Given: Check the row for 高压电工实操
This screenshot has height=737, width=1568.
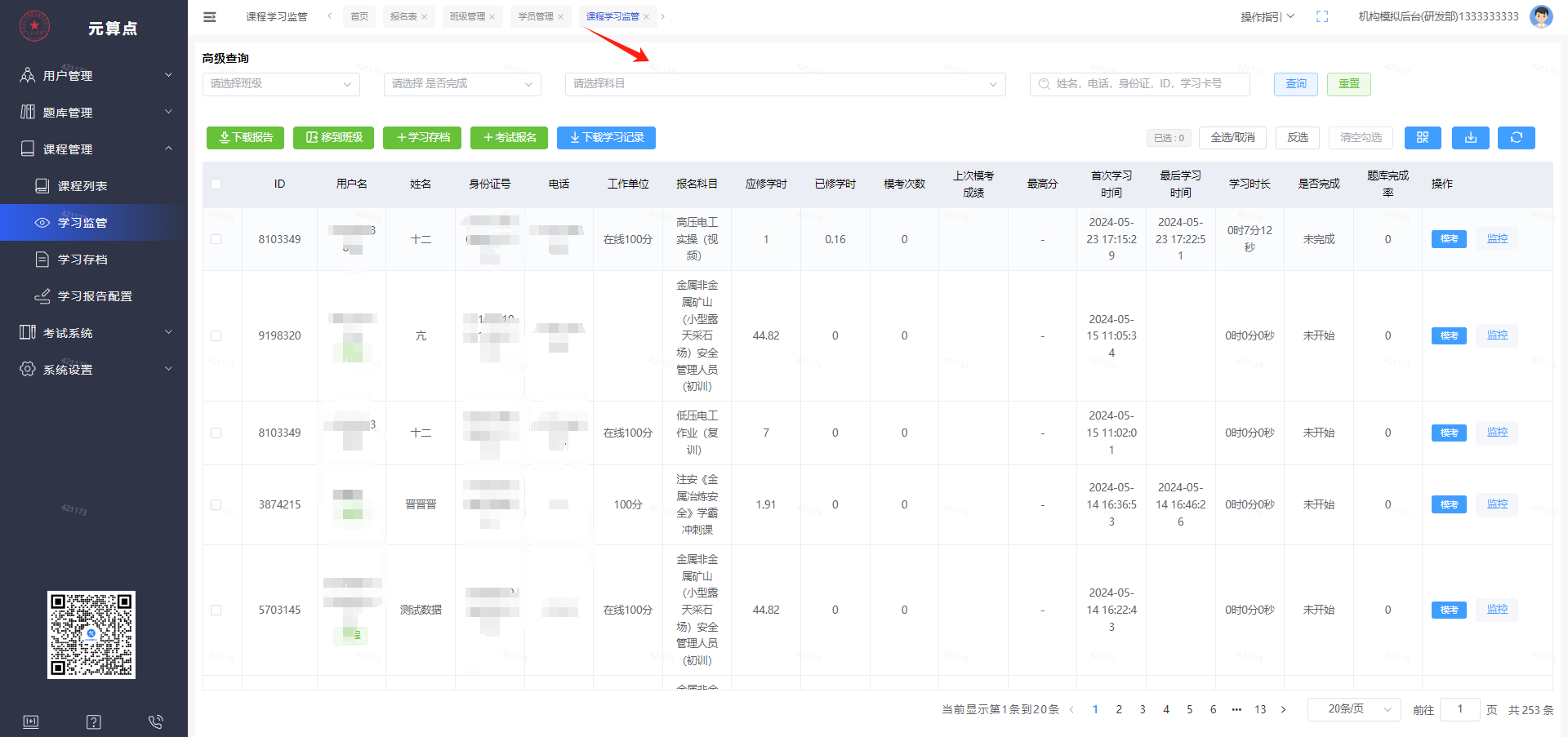Looking at the screenshot, I should pyautogui.click(x=216, y=239).
